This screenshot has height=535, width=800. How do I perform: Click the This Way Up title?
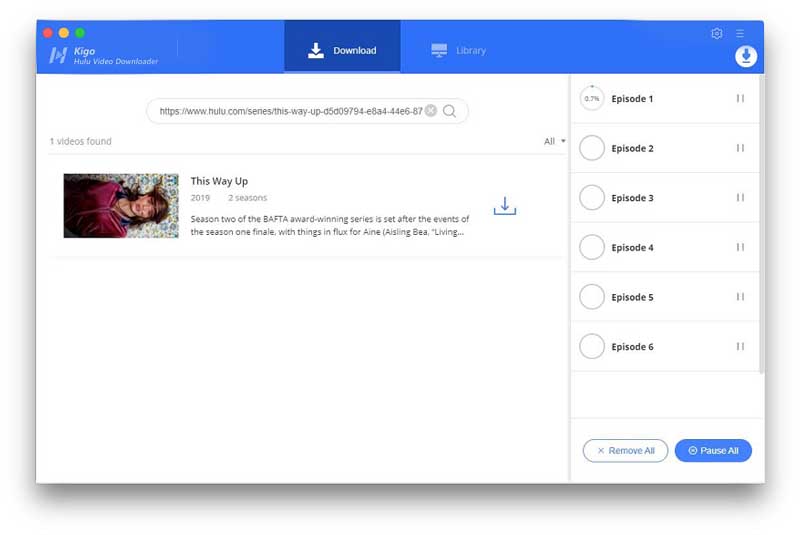coord(219,181)
